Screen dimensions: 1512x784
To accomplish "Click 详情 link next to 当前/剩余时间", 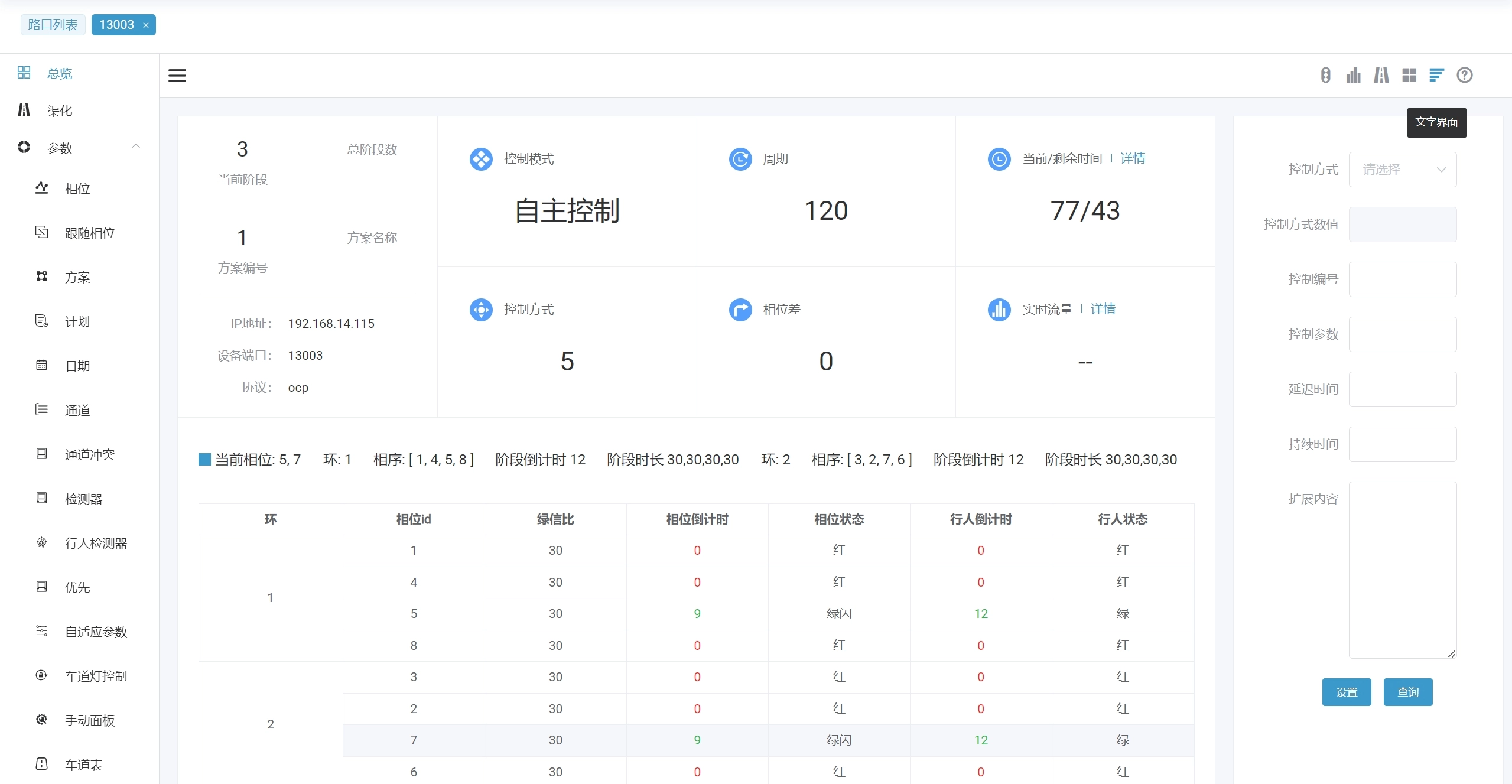I will click(1133, 158).
